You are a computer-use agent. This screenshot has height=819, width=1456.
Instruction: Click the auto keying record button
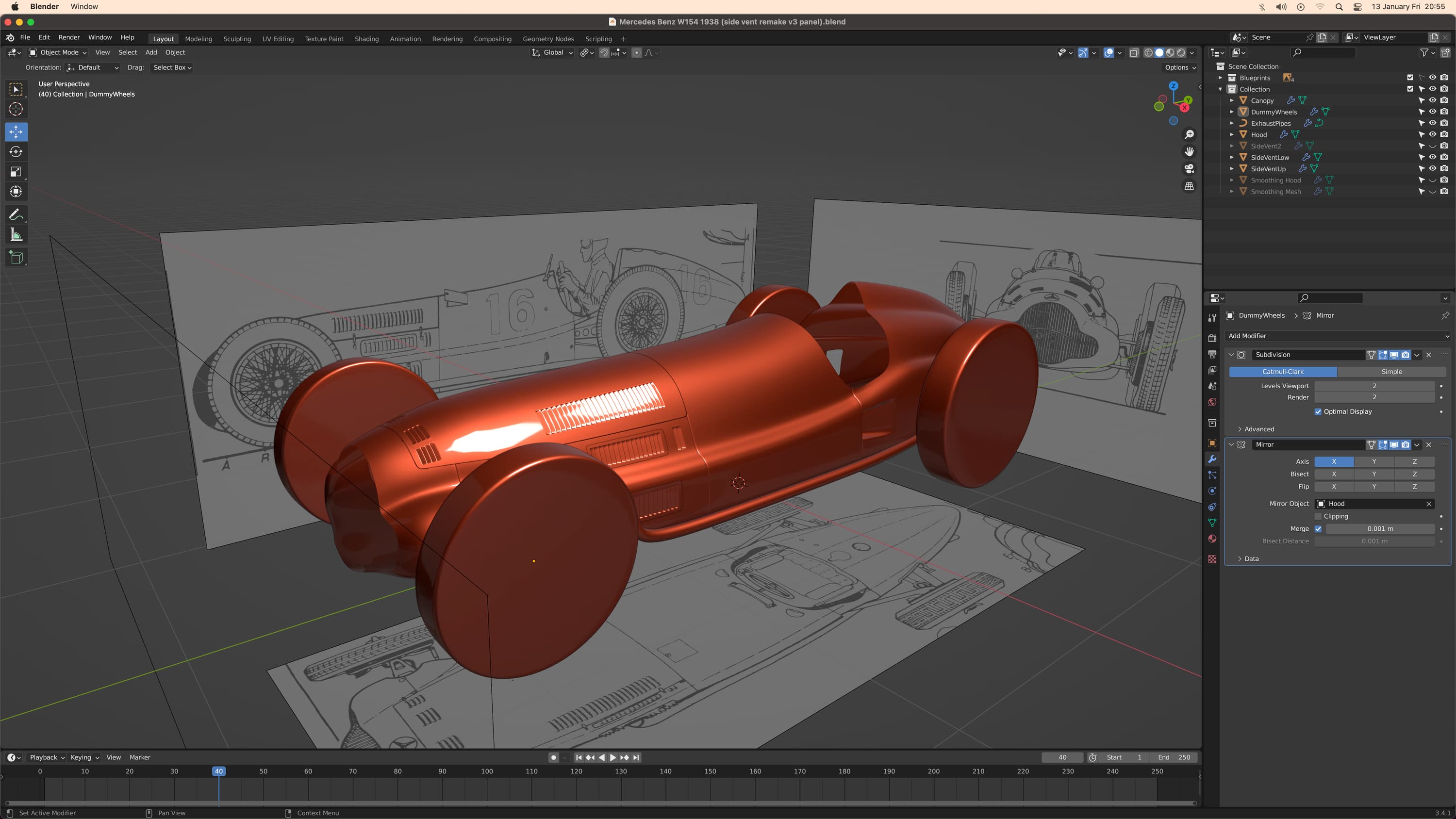[553, 757]
